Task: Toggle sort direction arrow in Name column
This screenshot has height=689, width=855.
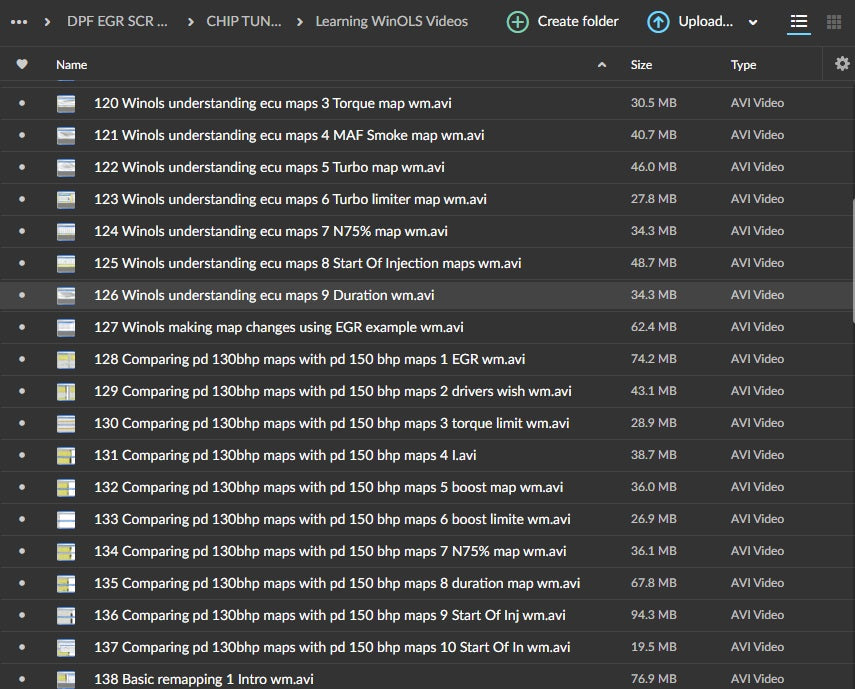Action: tap(601, 65)
